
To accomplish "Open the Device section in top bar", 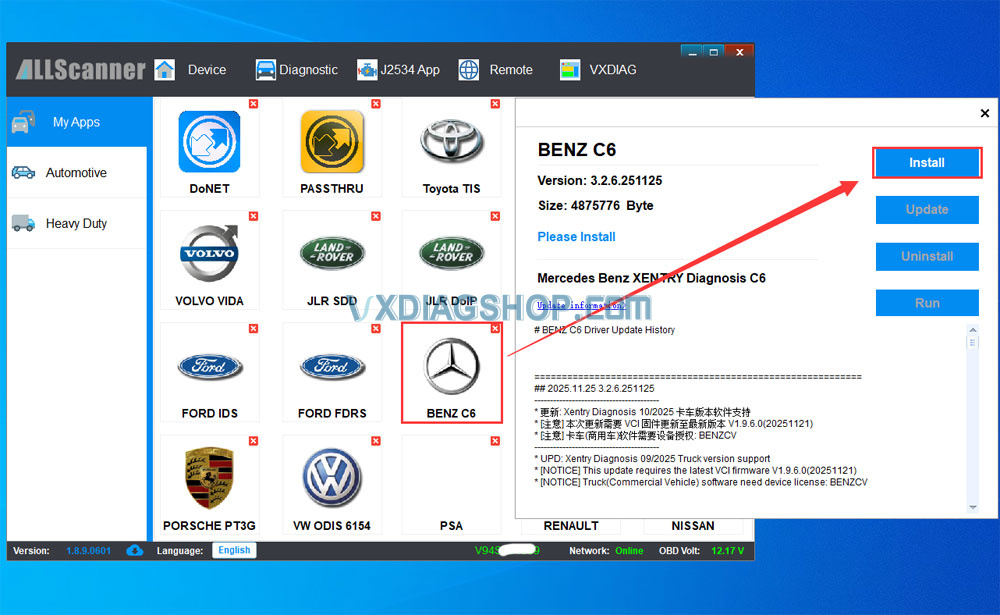I will [x=196, y=69].
